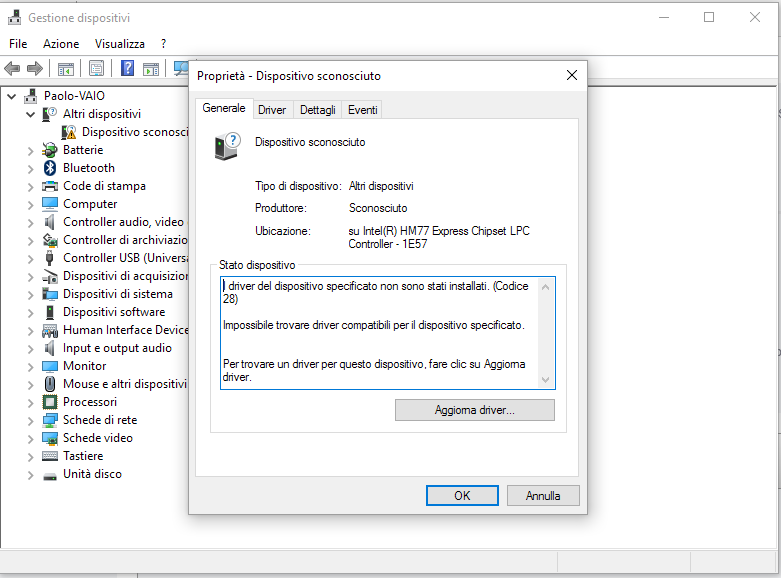Image resolution: width=781 pixels, height=578 pixels.
Task: Click the unknown device icon in dialog
Action: [x=227, y=146]
